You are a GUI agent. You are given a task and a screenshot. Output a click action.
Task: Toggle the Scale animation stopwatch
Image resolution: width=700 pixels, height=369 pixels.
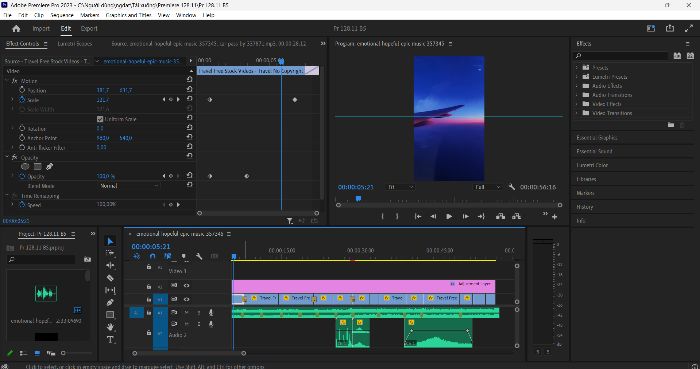pos(22,100)
